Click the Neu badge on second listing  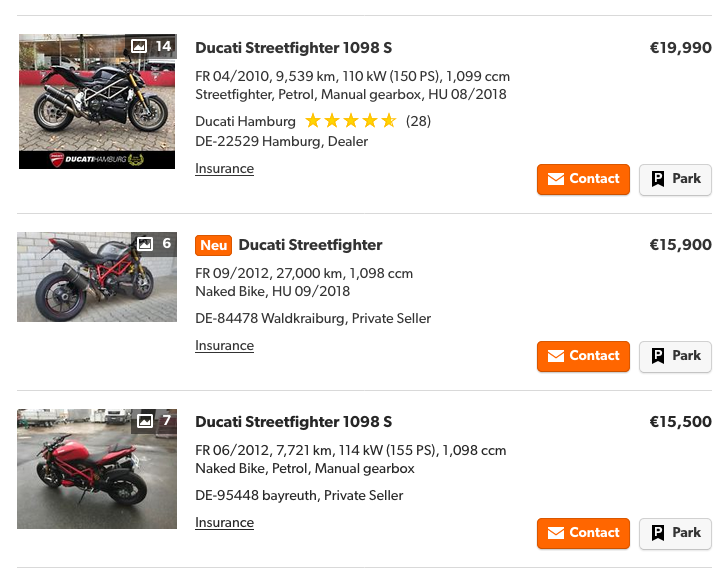click(x=214, y=245)
